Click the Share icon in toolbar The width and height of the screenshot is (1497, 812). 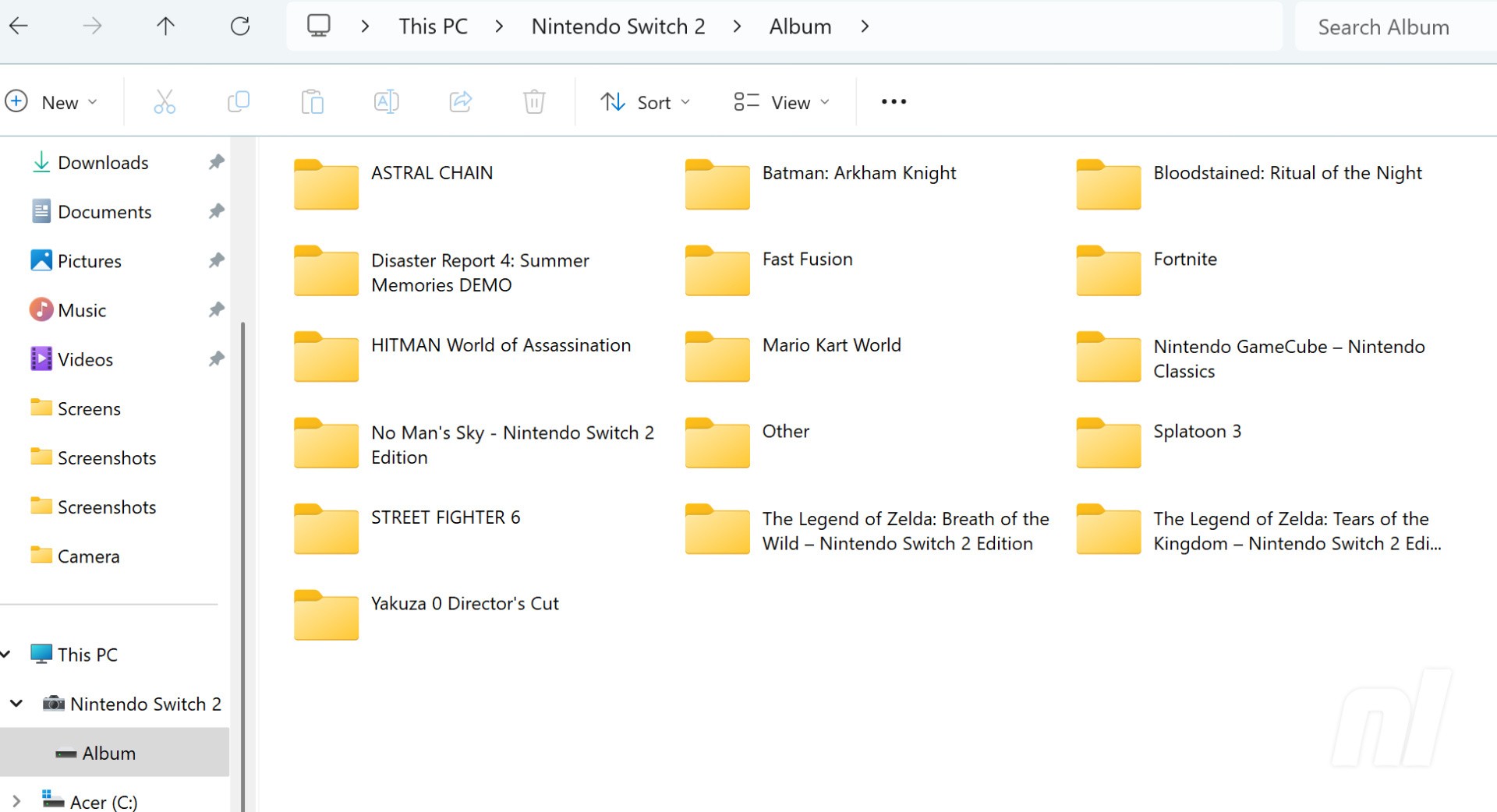point(461,101)
